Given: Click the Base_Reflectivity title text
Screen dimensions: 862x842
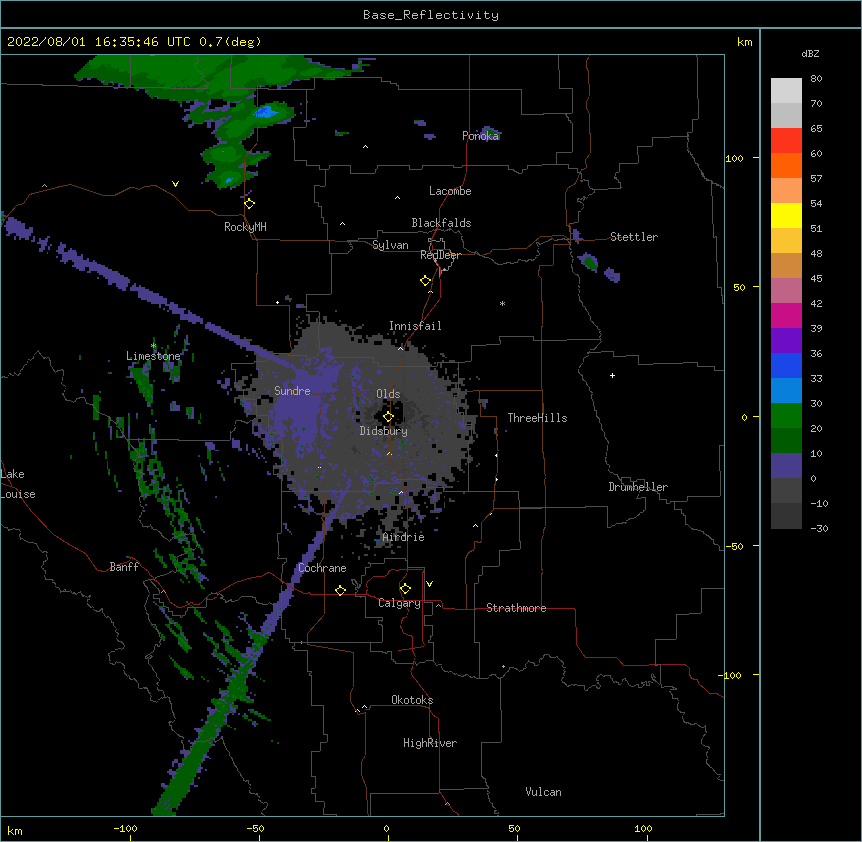Looking at the screenshot, I should (x=431, y=15).
